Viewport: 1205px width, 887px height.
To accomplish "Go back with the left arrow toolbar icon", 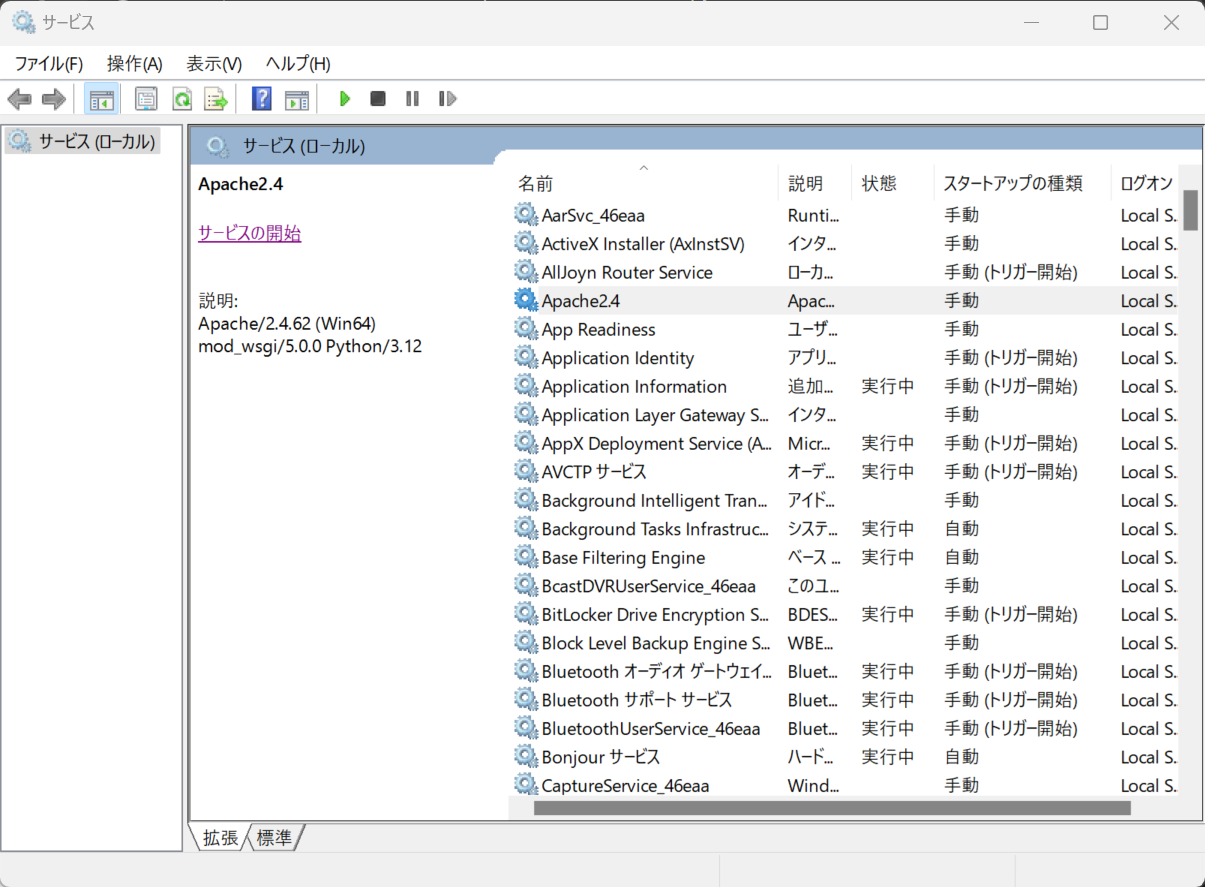I will [x=20, y=99].
